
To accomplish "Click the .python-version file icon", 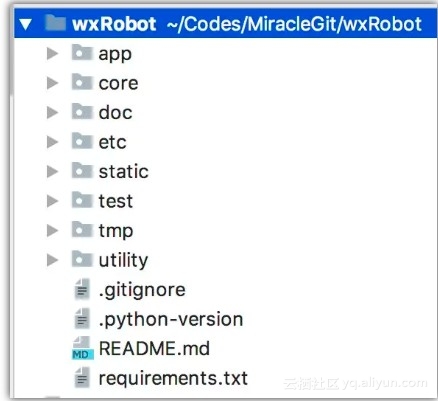I will [x=82, y=319].
